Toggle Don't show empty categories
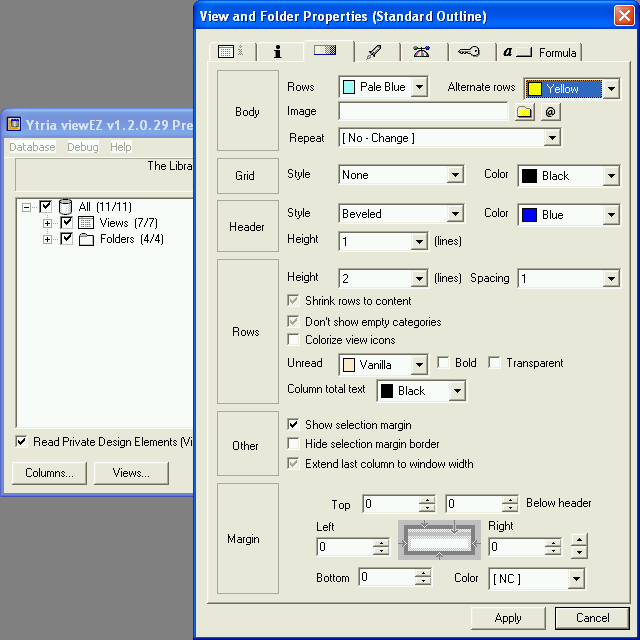The height and width of the screenshot is (640, 640). click(293, 322)
